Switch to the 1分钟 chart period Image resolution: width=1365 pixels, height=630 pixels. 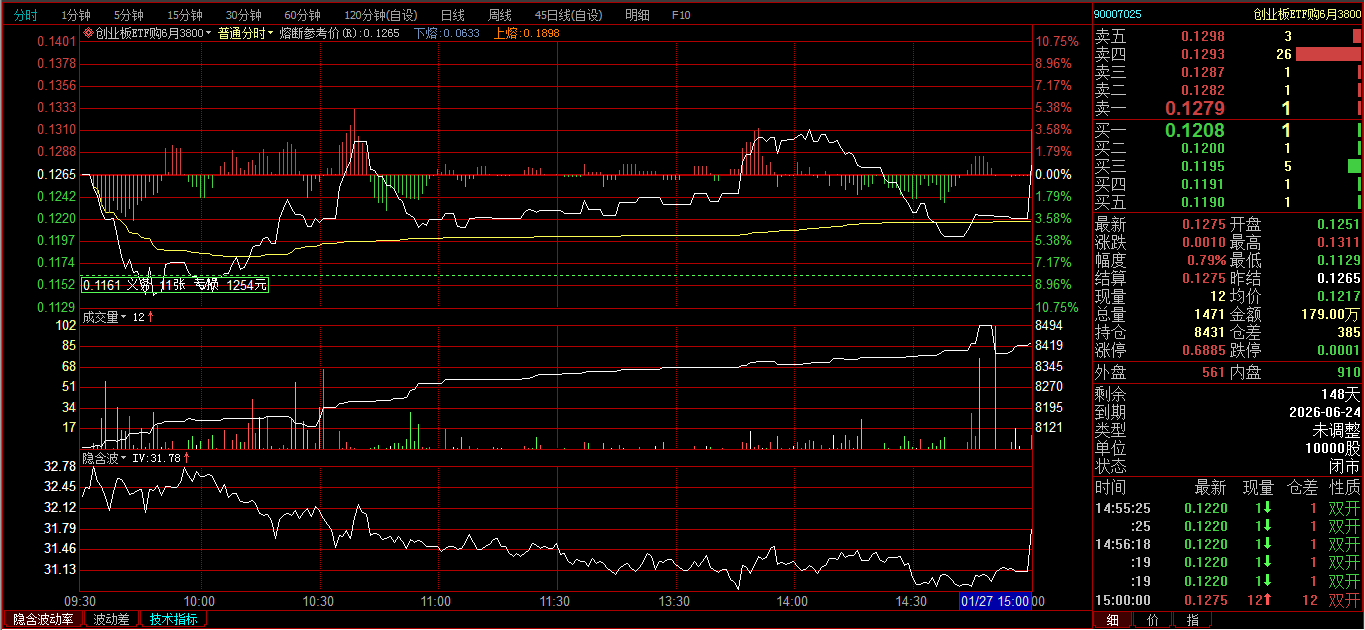pyautogui.click(x=76, y=15)
